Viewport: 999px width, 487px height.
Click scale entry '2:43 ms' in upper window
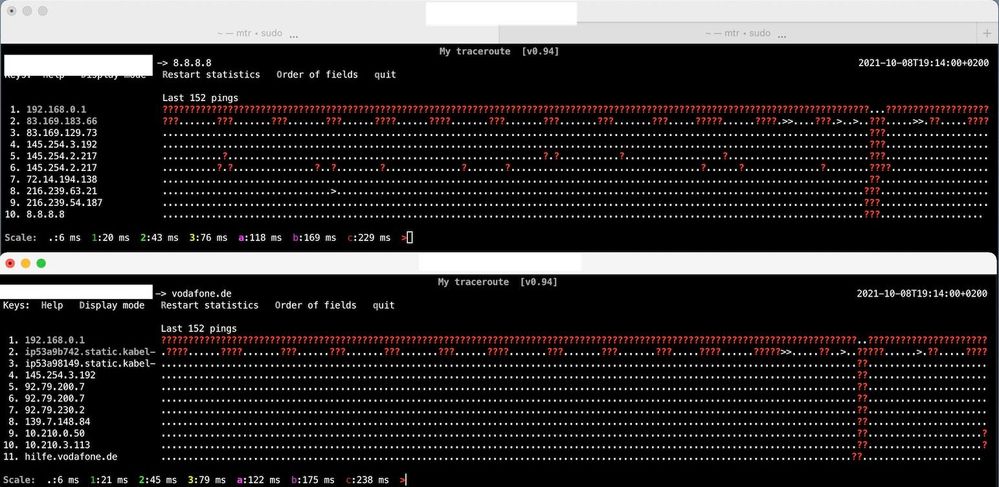pos(159,238)
